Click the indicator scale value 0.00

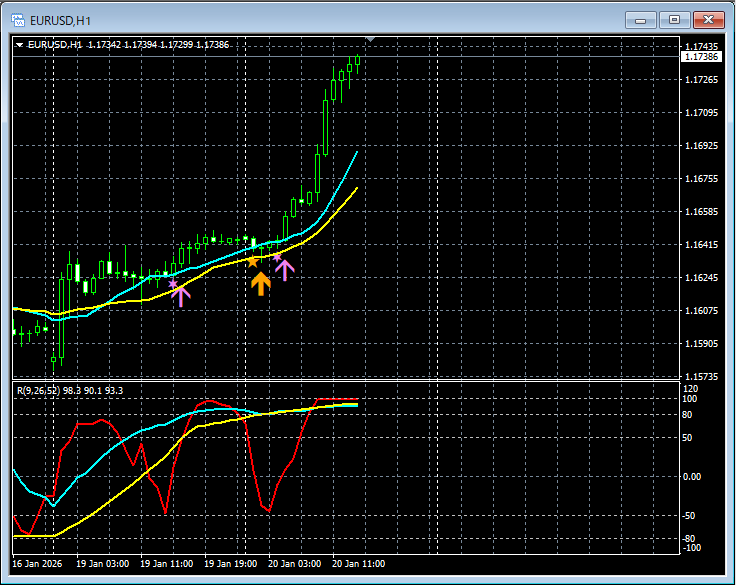coord(691,476)
